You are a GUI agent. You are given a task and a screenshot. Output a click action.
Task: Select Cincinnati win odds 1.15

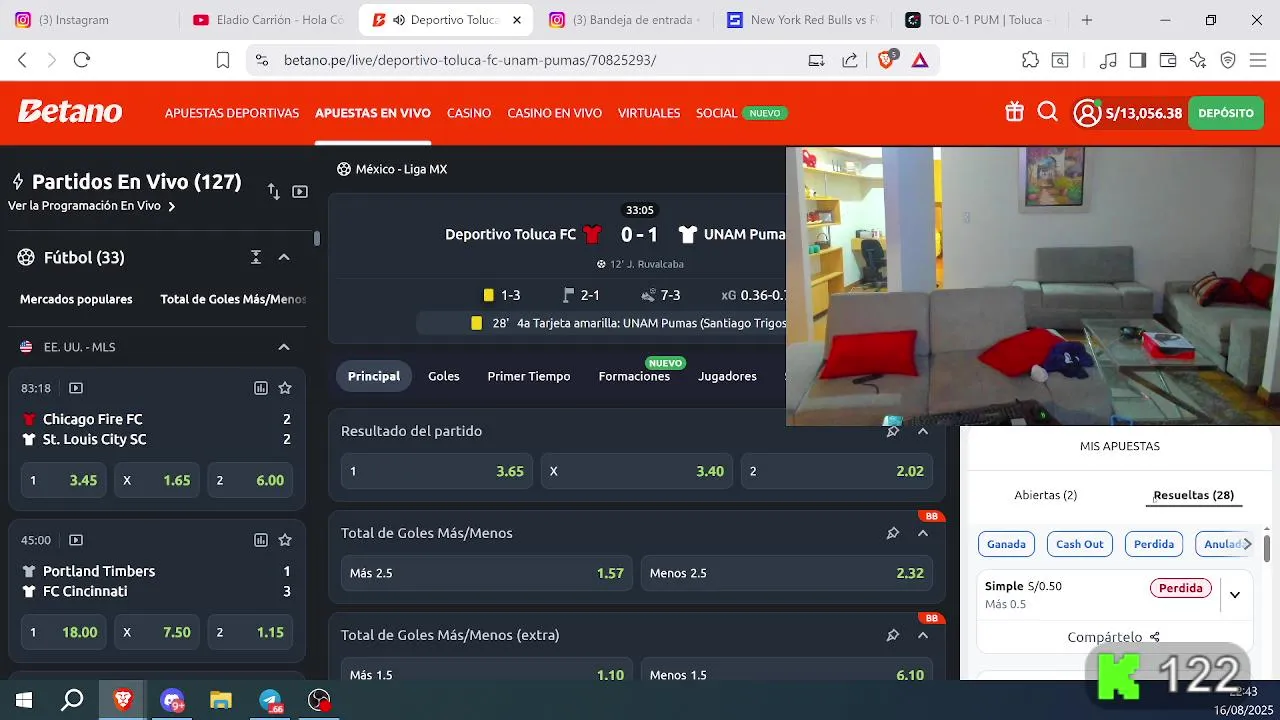(x=250, y=632)
